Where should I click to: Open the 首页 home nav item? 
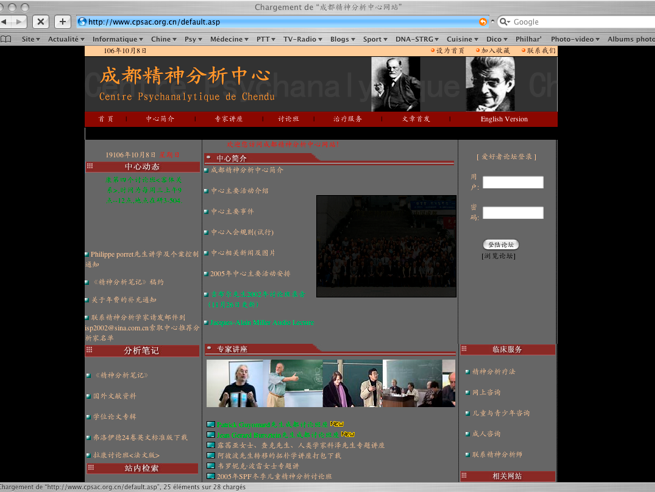pos(106,119)
